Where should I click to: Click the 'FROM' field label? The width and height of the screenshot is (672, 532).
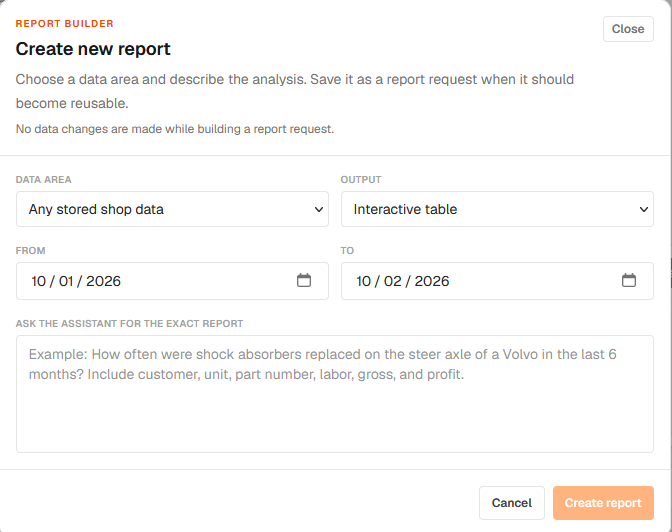[x=30, y=251]
